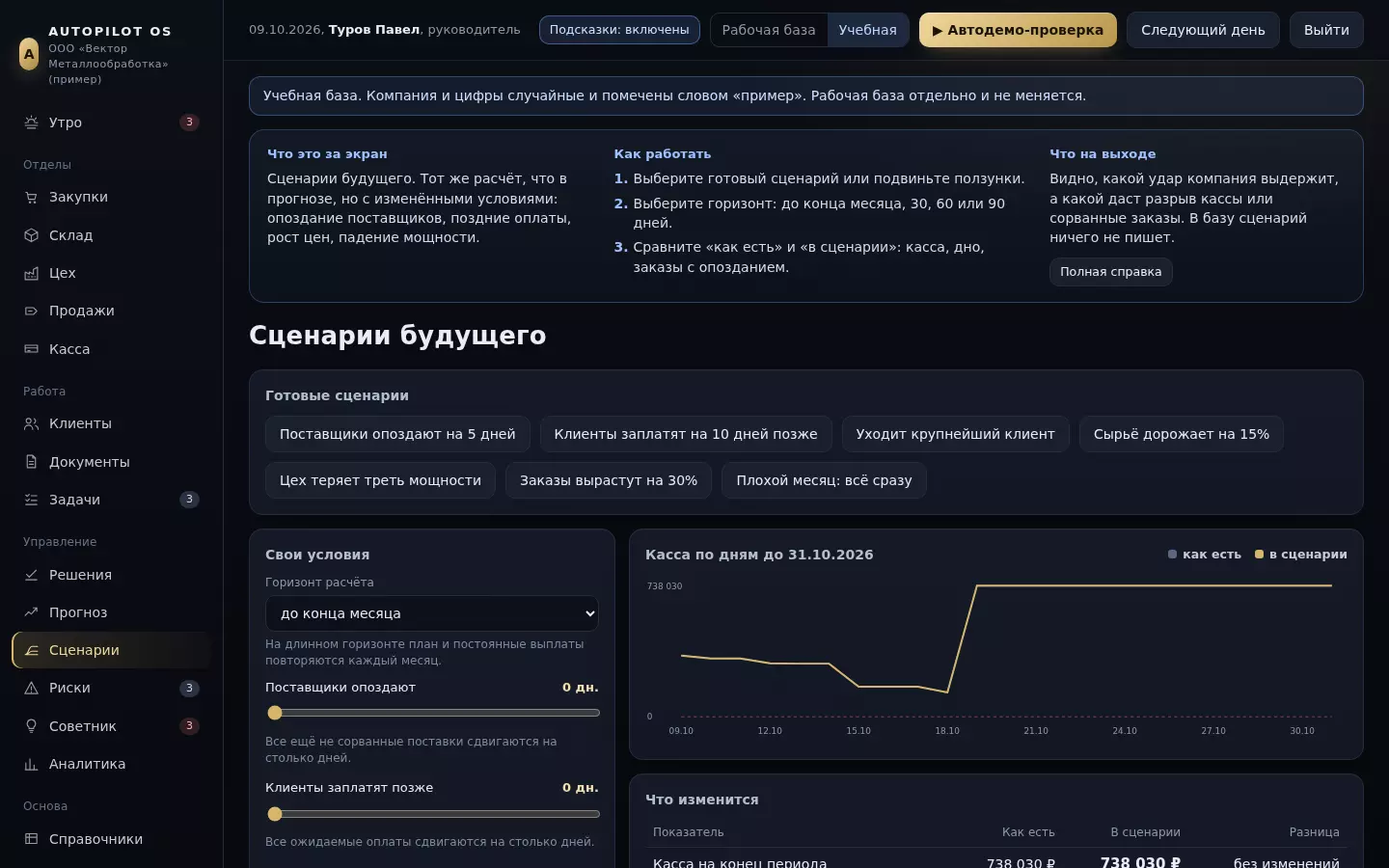Apply scenario Заказы вырастут на 30%
This screenshot has width=1389, height=868.
[x=609, y=480]
